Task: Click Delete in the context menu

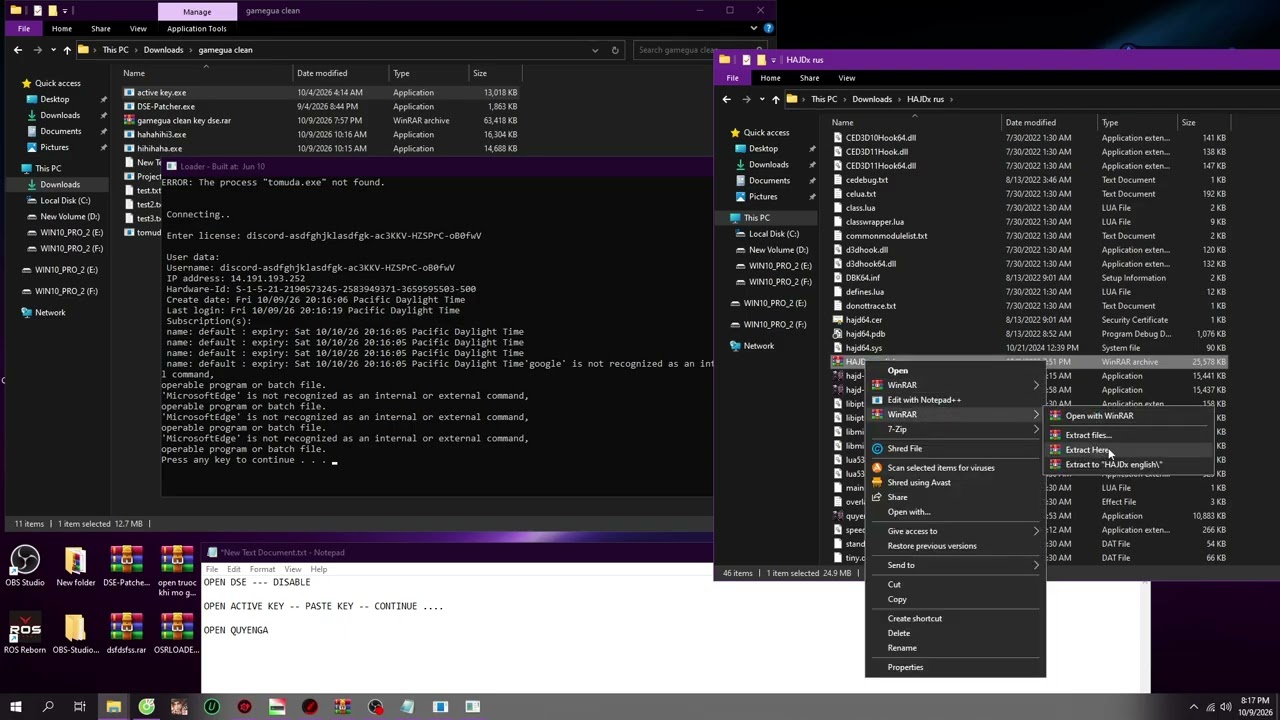Action: point(899,633)
